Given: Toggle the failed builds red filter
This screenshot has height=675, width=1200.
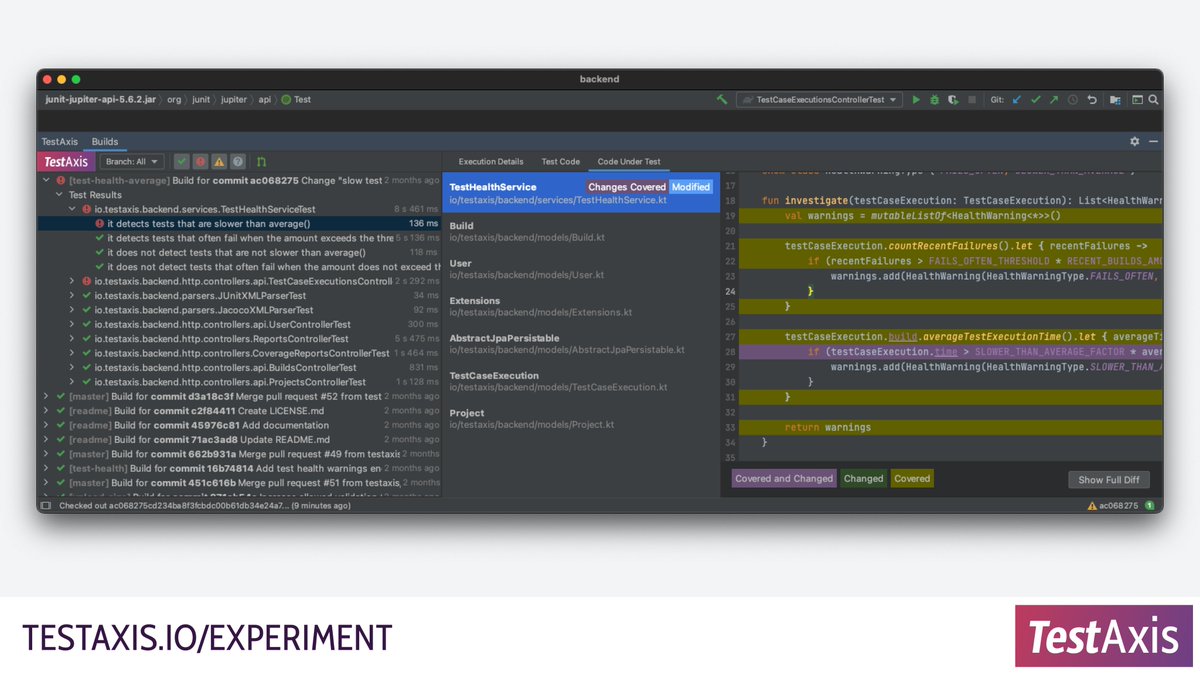Looking at the screenshot, I should click(x=200, y=161).
